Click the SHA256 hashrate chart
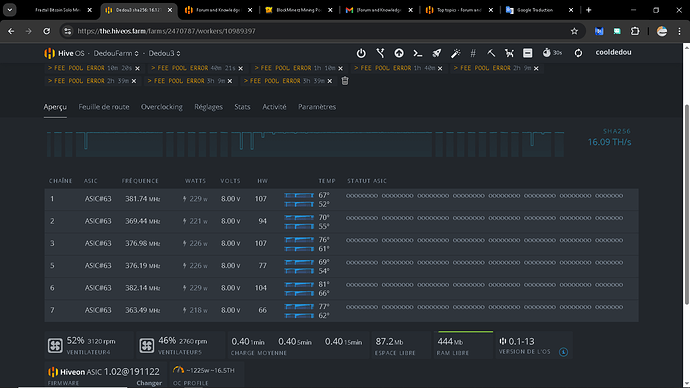690x388 pixels. tap(305, 144)
